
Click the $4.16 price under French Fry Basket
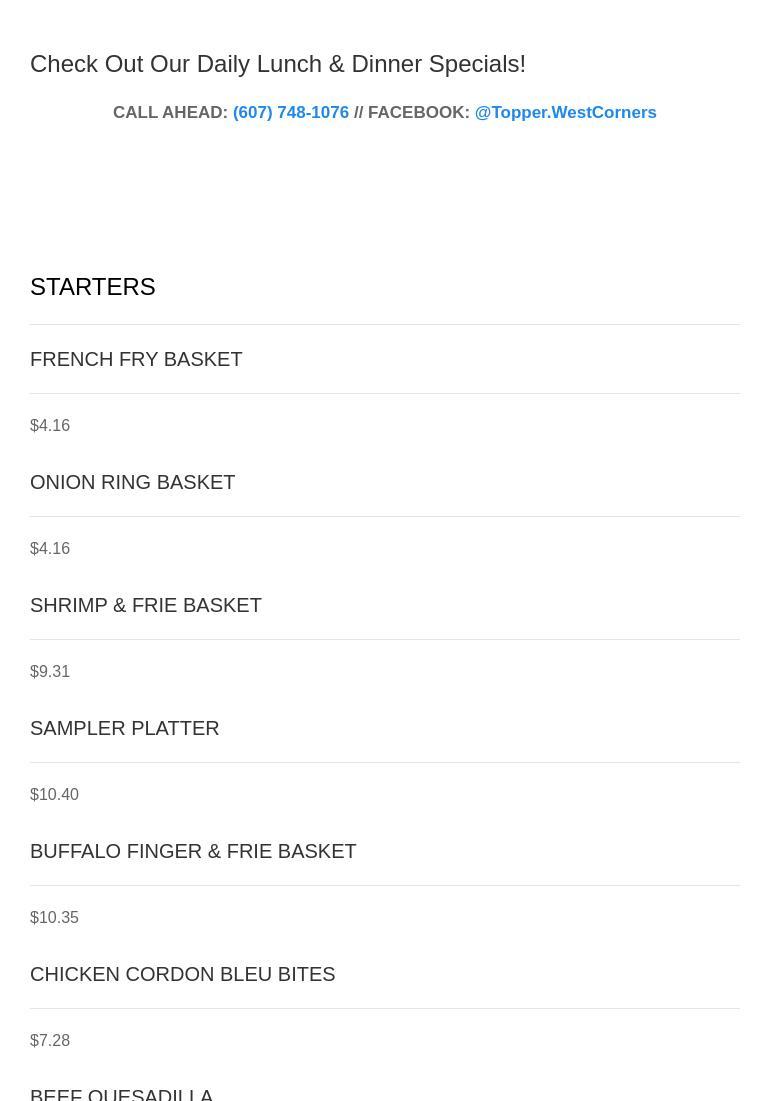(x=50, y=426)
